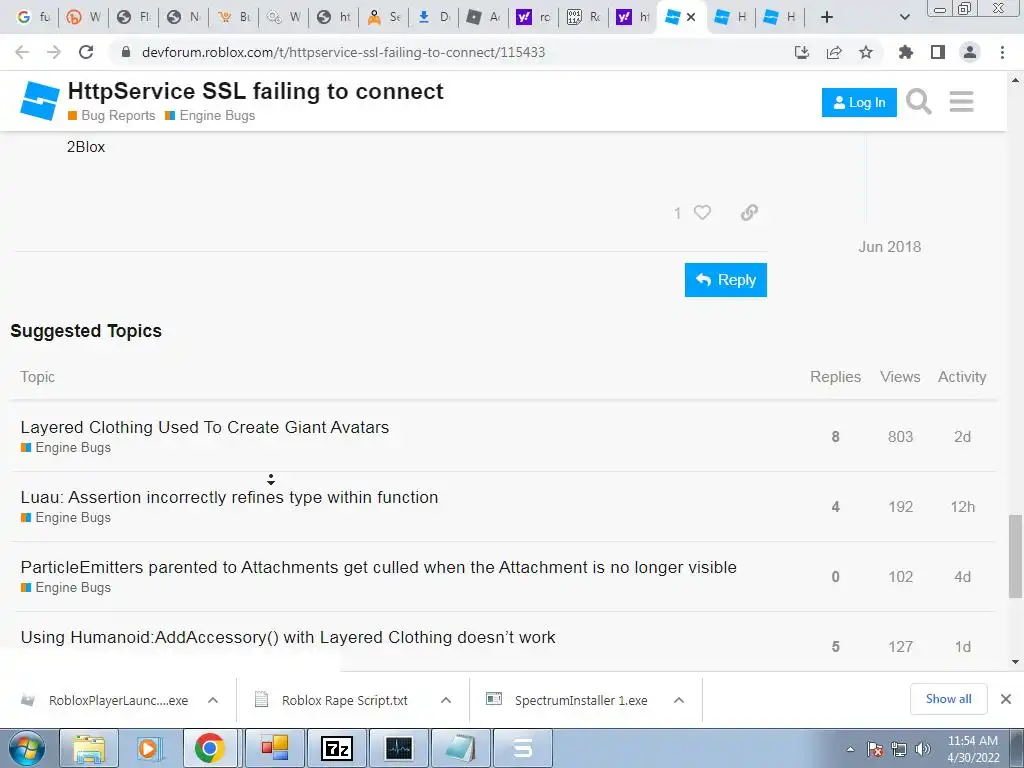Open the media player taskbar icon
The height and width of the screenshot is (768, 1024).
[149, 748]
